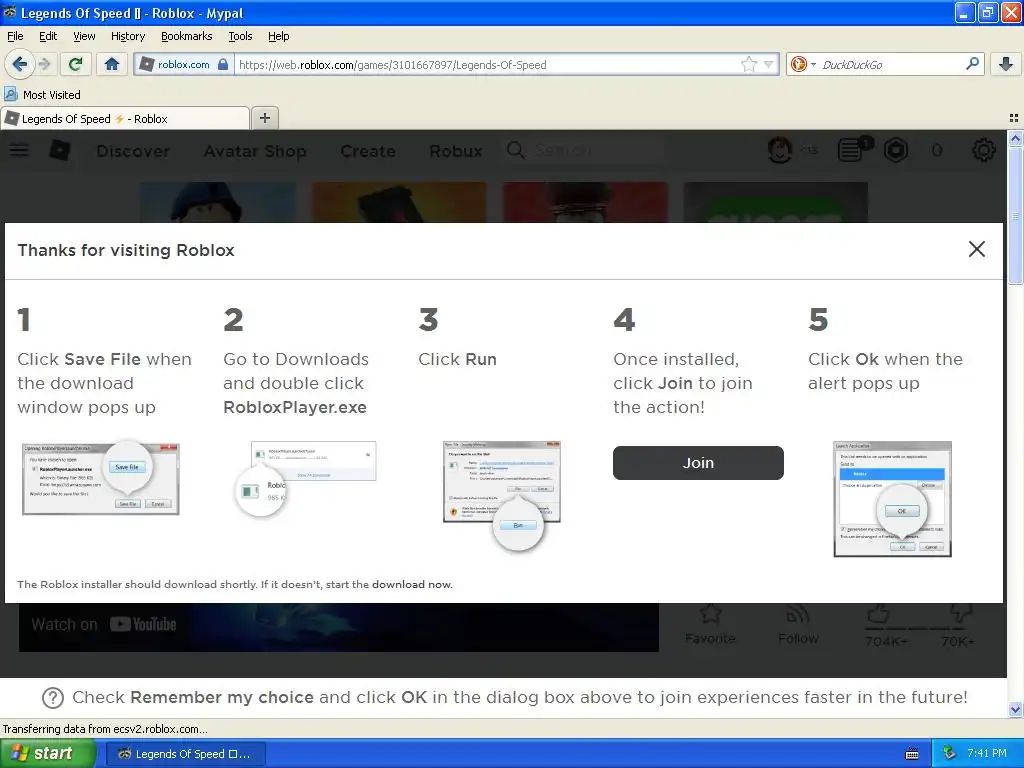The image size is (1024, 768).
Task: Click the Roblox avatar profile icon
Action: 779,150
